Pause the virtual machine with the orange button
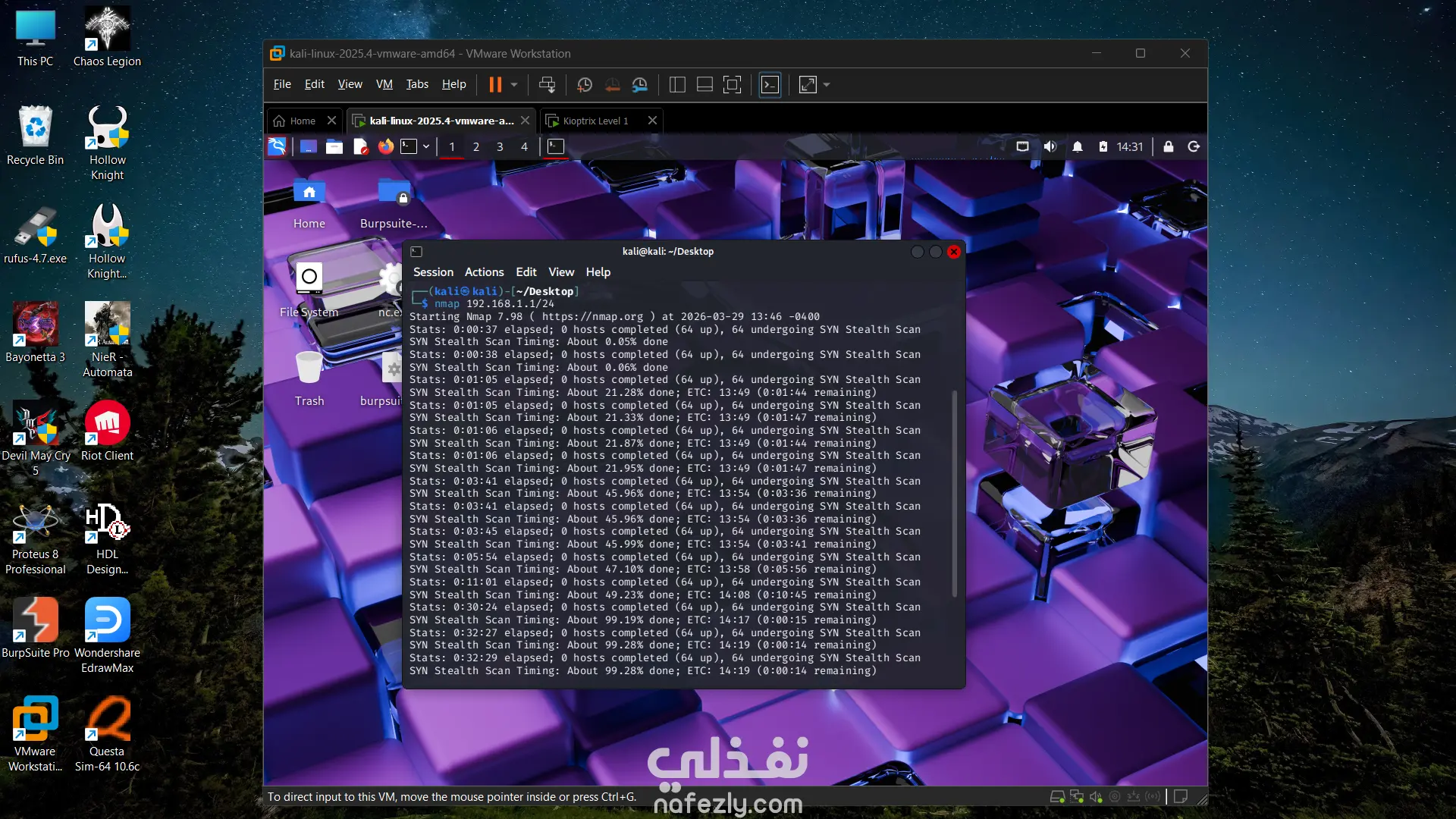This screenshot has height=819, width=1456. 495,85
